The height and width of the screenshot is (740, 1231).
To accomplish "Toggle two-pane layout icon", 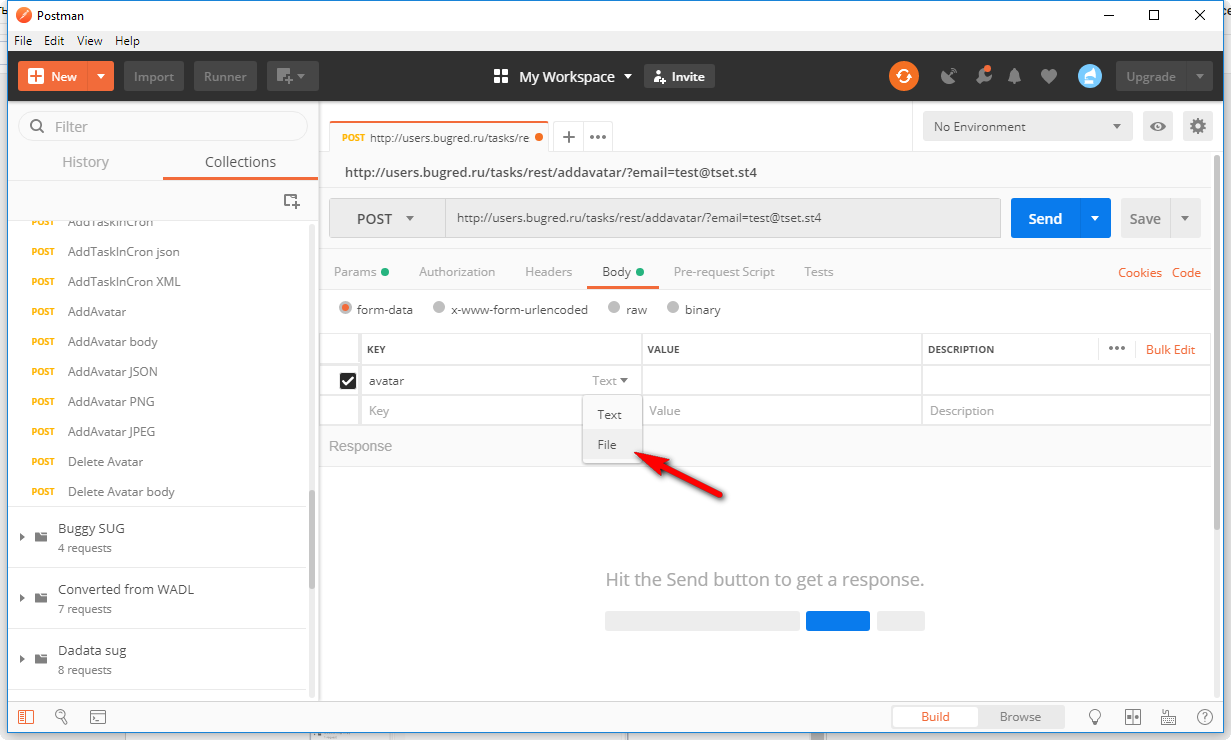I will tap(1133, 717).
